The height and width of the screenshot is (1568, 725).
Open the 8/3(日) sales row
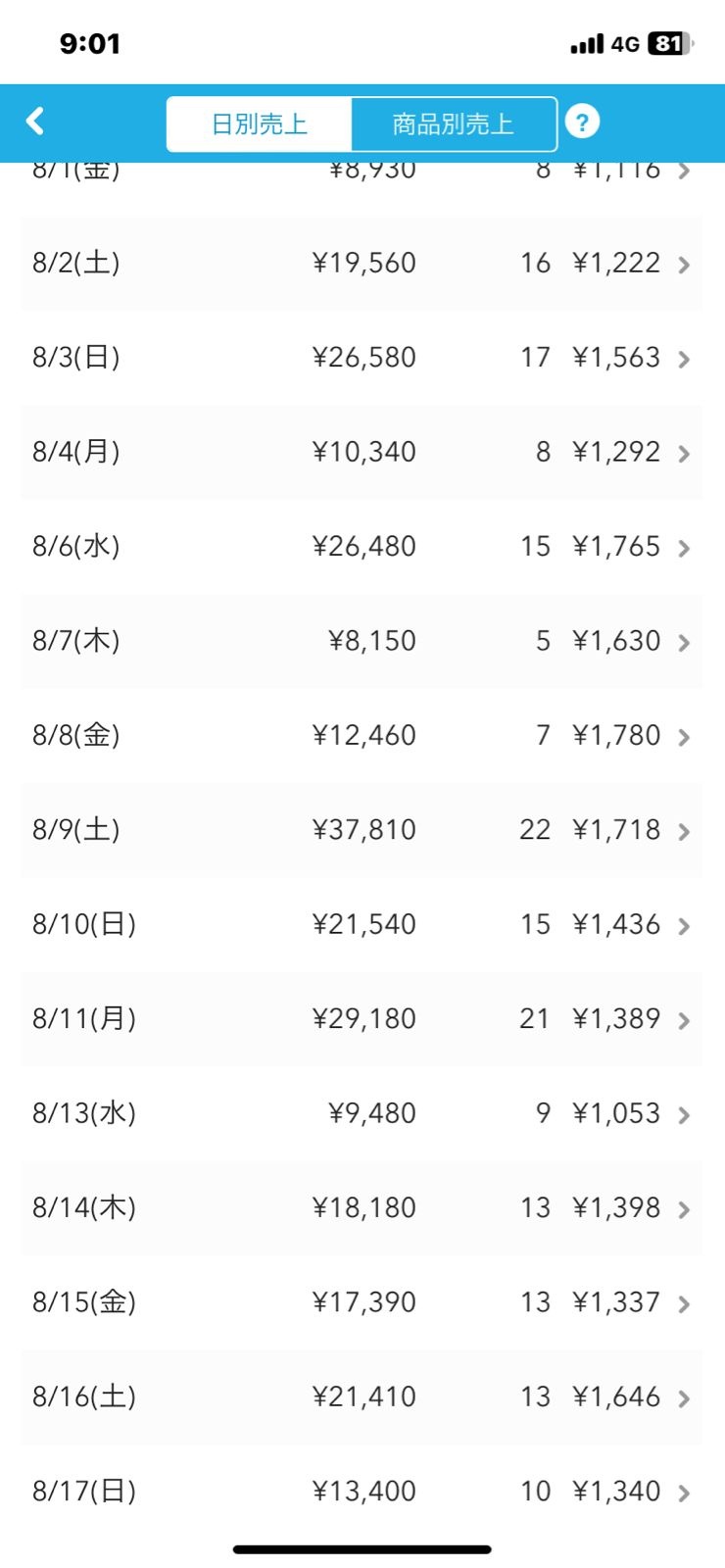tap(362, 358)
